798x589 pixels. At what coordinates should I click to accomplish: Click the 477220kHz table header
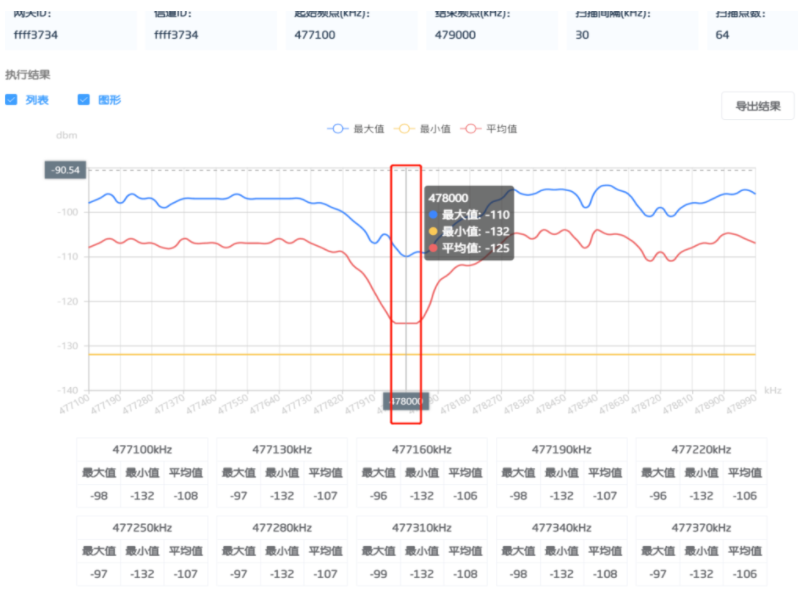click(x=701, y=450)
